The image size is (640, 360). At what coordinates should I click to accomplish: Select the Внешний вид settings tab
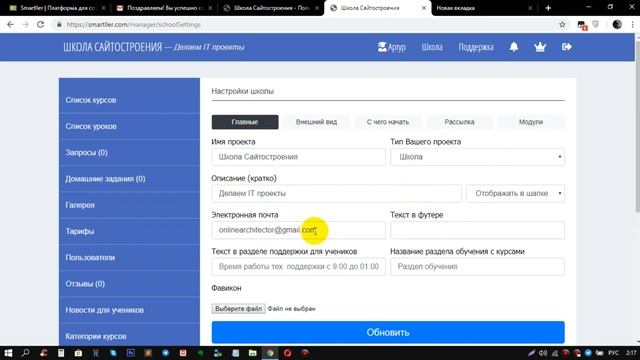316,122
